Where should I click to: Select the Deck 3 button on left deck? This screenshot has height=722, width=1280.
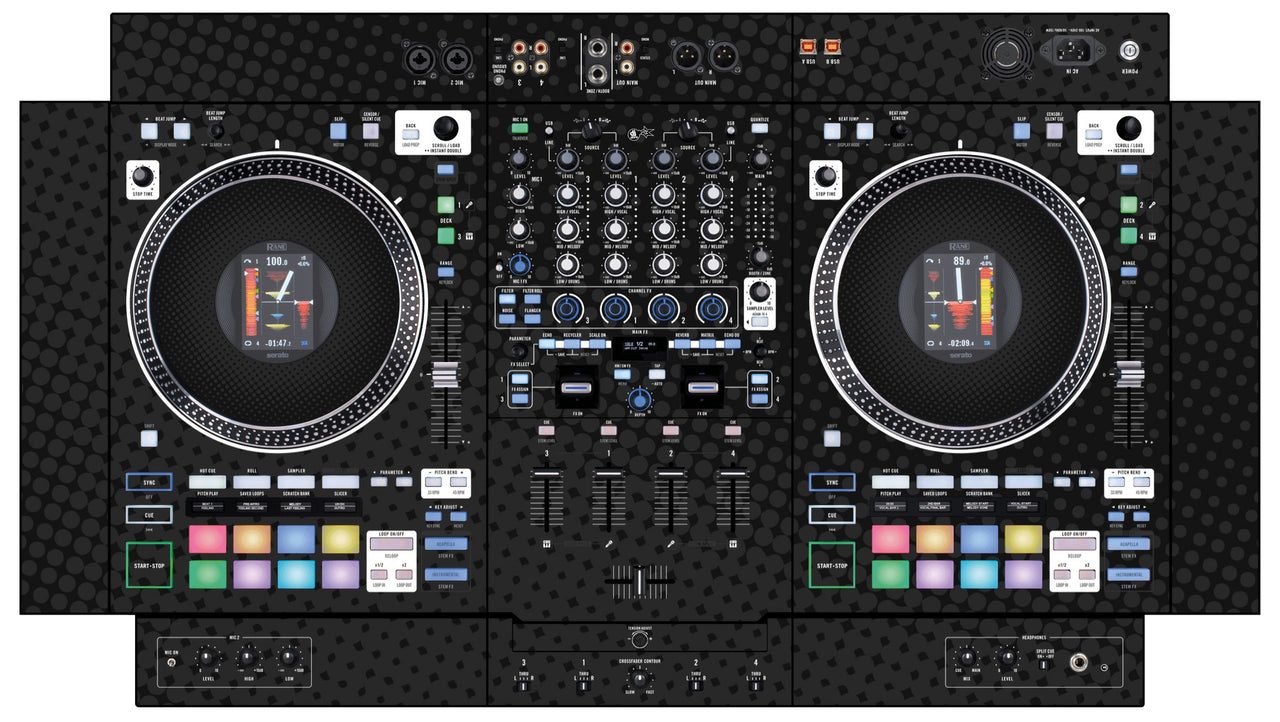[446, 237]
